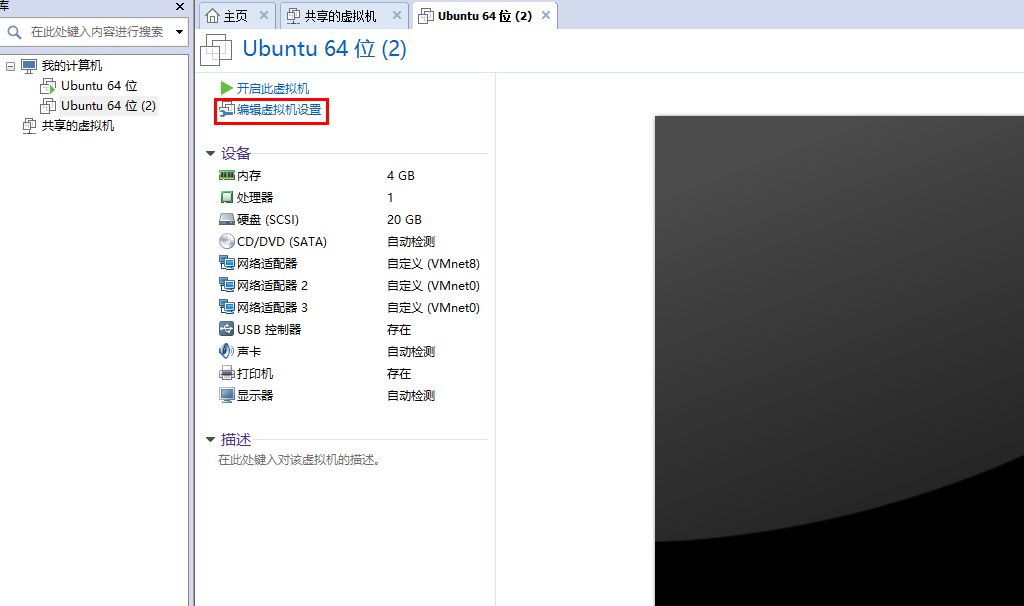Select 我的计算机 in library tree
The image size is (1024, 606).
click(72, 66)
